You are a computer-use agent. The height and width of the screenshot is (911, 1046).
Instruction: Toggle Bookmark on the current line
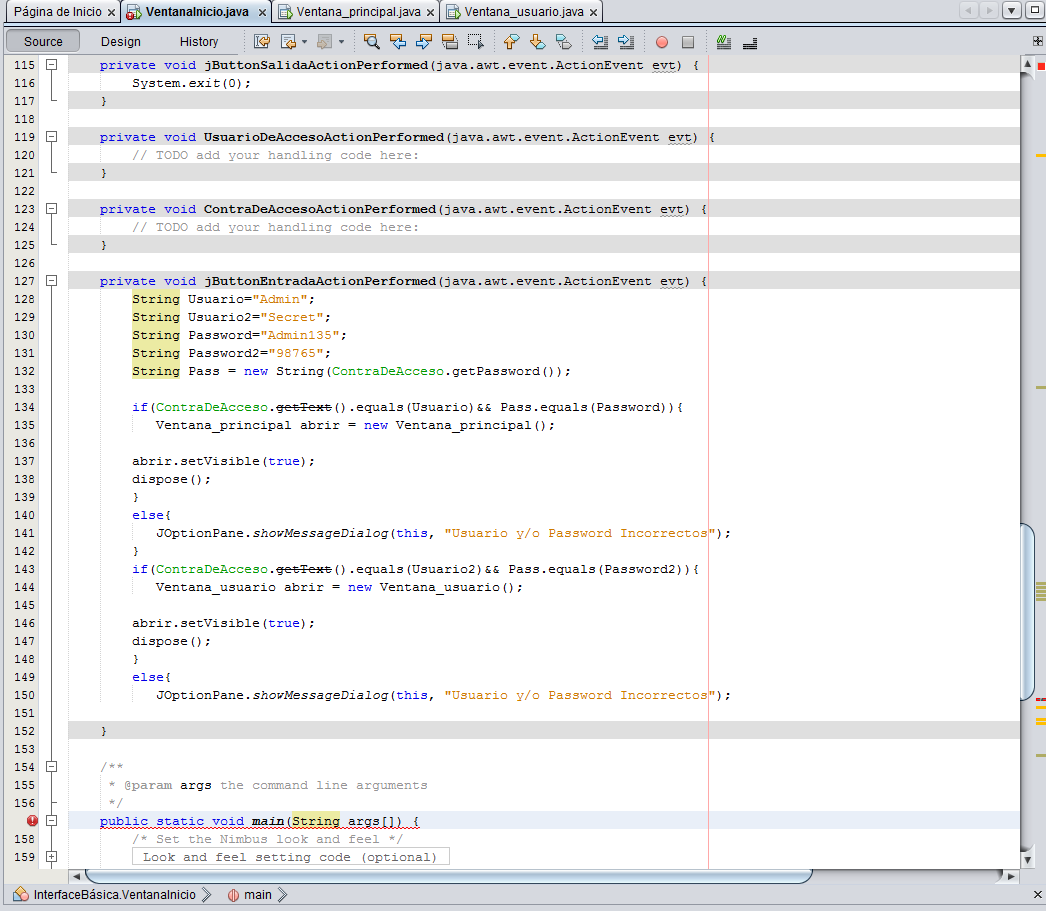tap(564, 42)
